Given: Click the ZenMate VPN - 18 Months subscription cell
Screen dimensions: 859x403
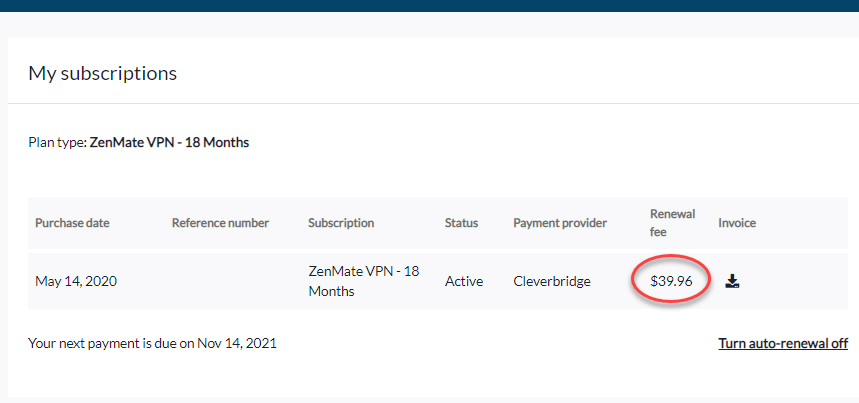Looking at the screenshot, I should pyautogui.click(x=364, y=281).
